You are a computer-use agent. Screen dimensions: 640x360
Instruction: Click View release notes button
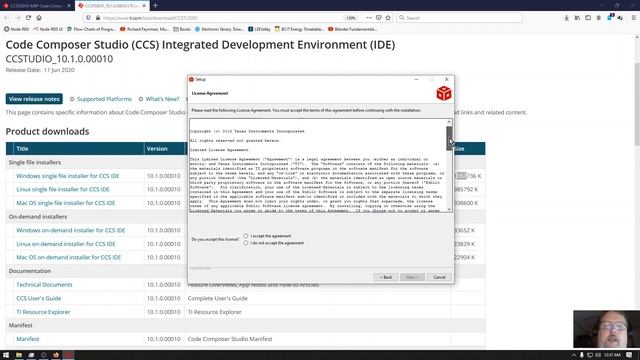(34, 99)
